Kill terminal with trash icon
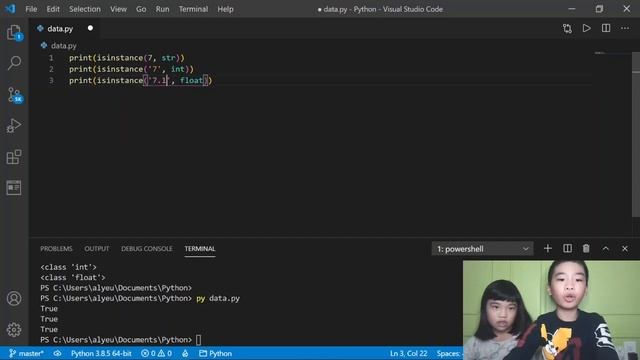Image resolution: width=640 pixels, height=360 pixels. 586,249
